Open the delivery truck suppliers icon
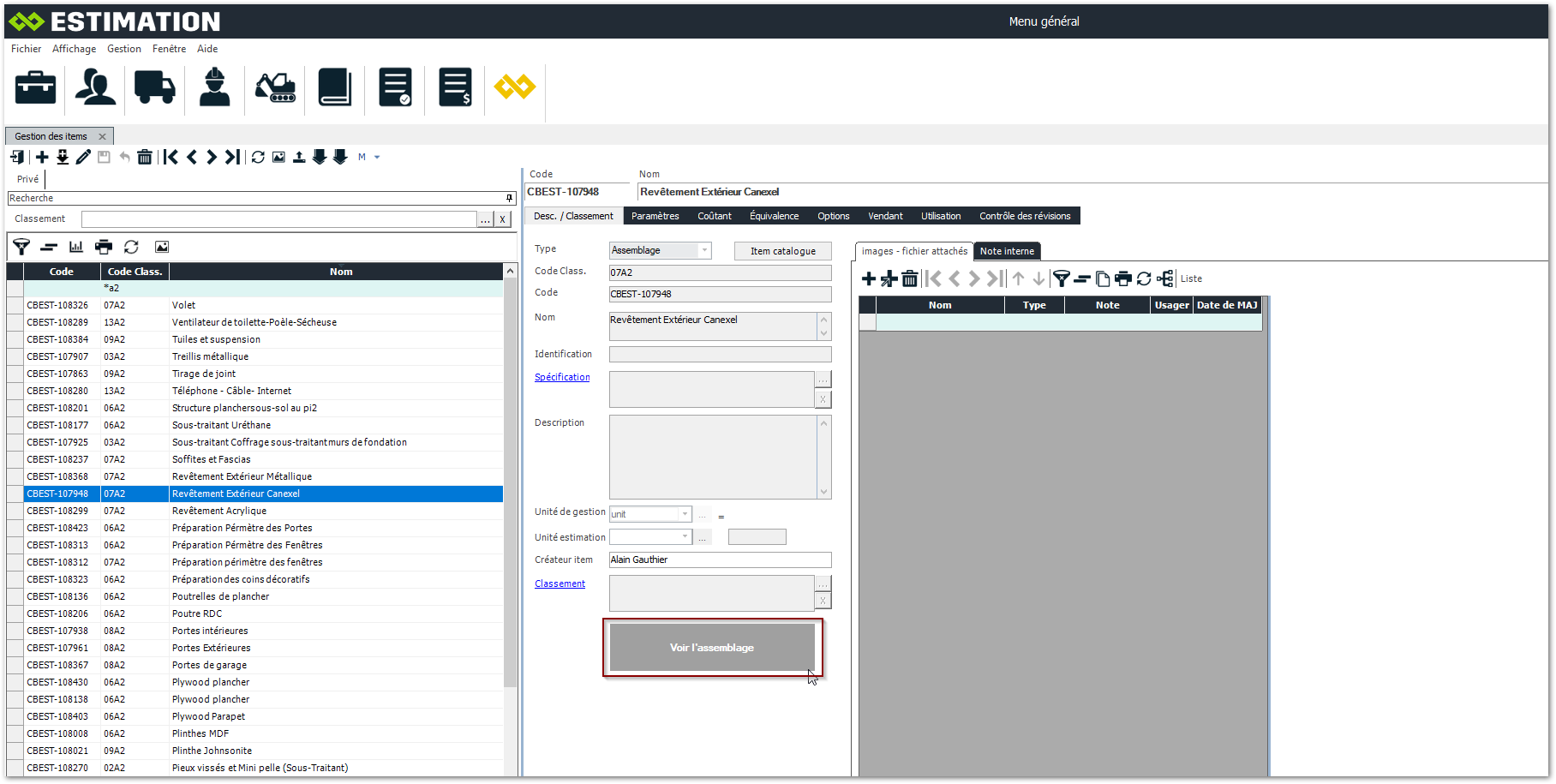The image size is (1556, 784). point(154,87)
